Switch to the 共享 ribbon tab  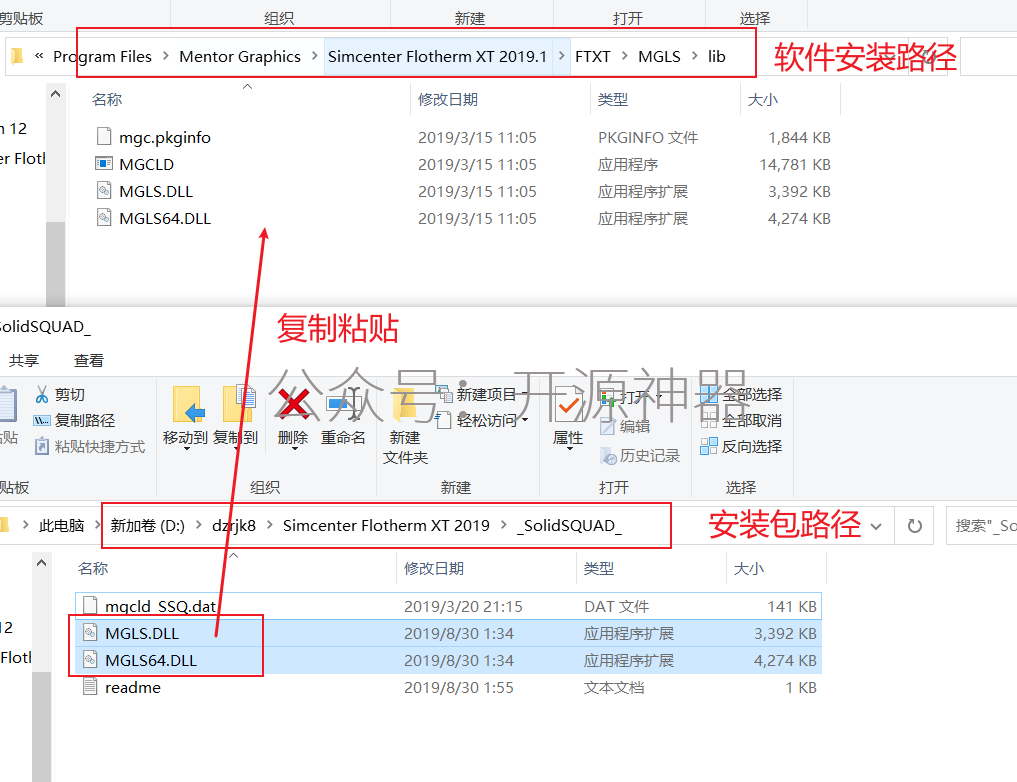click(x=24, y=361)
